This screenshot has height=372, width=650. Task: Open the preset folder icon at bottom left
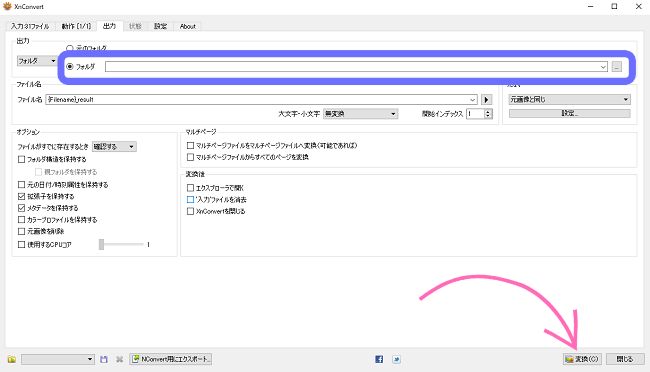(x=12, y=359)
